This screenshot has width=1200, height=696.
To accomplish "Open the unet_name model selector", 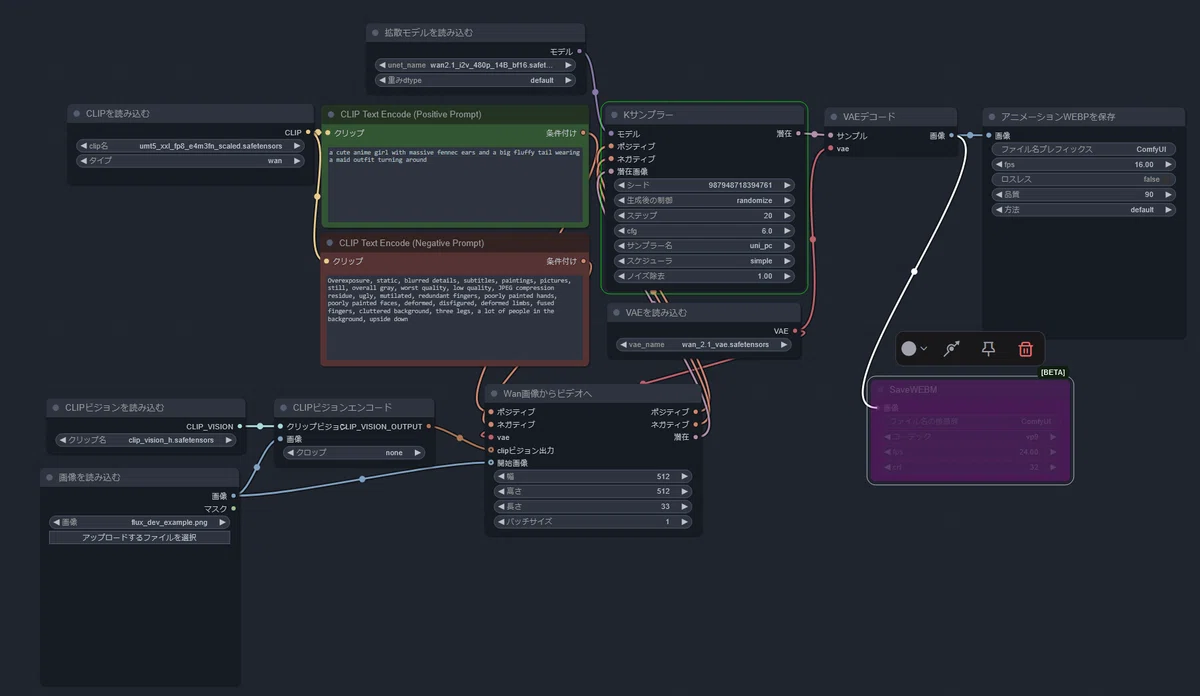I will point(475,65).
